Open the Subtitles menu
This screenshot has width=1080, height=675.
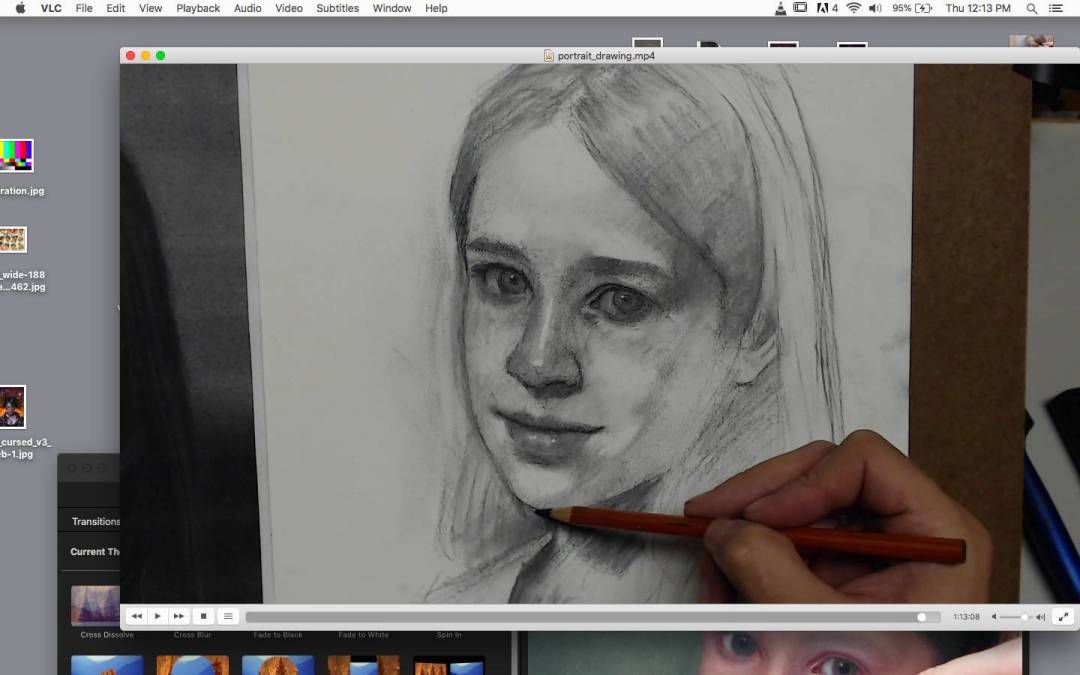(337, 8)
